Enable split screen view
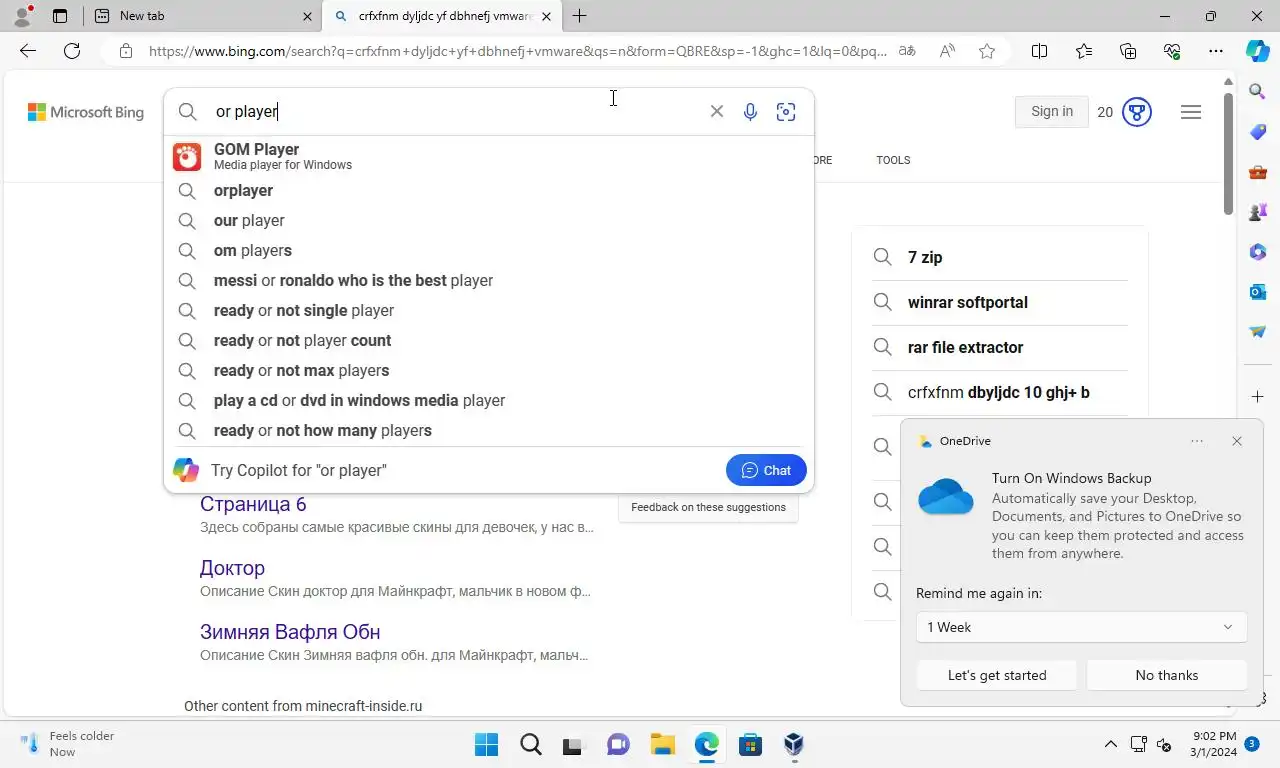This screenshot has width=1280, height=768. tap(1039, 51)
